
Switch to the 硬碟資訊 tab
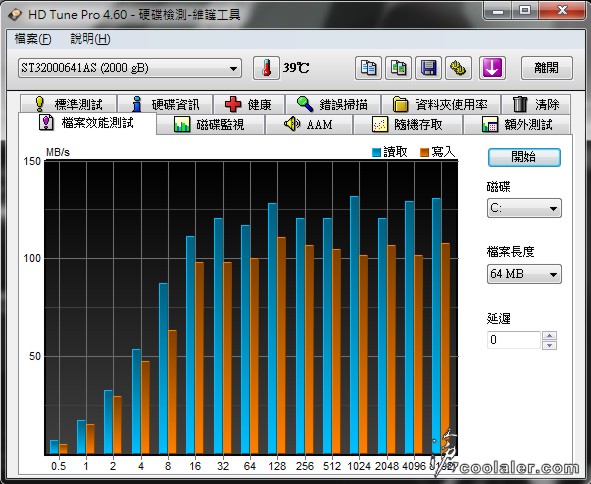(165, 104)
